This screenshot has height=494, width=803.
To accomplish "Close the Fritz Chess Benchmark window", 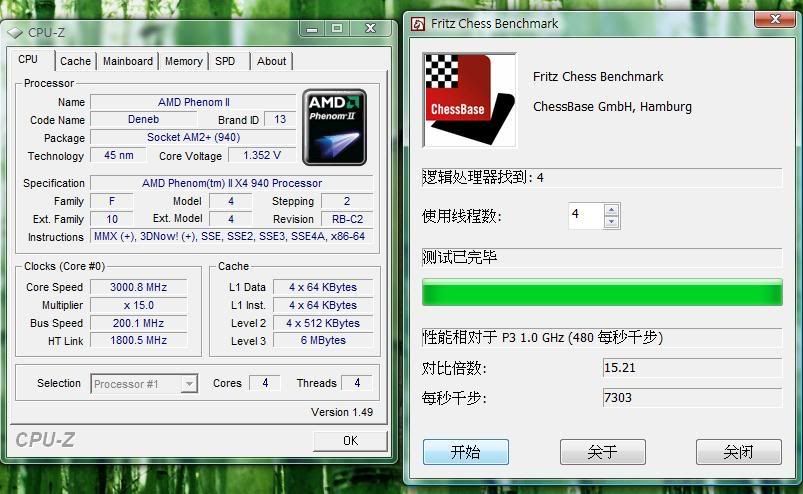I will point(775,19).
